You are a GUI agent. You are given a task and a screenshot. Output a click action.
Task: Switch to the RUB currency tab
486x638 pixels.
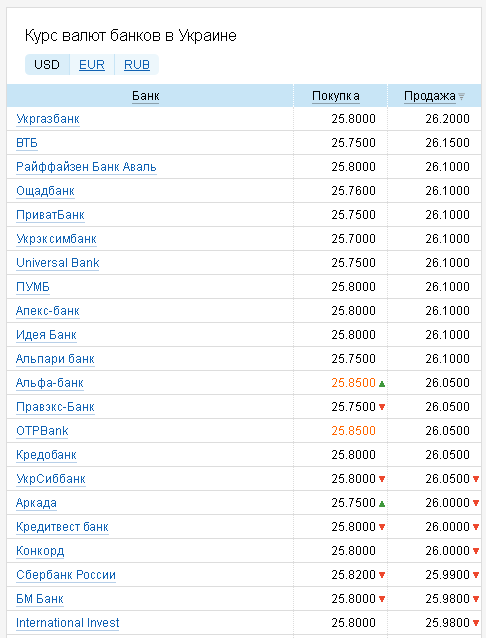[137, 65]
